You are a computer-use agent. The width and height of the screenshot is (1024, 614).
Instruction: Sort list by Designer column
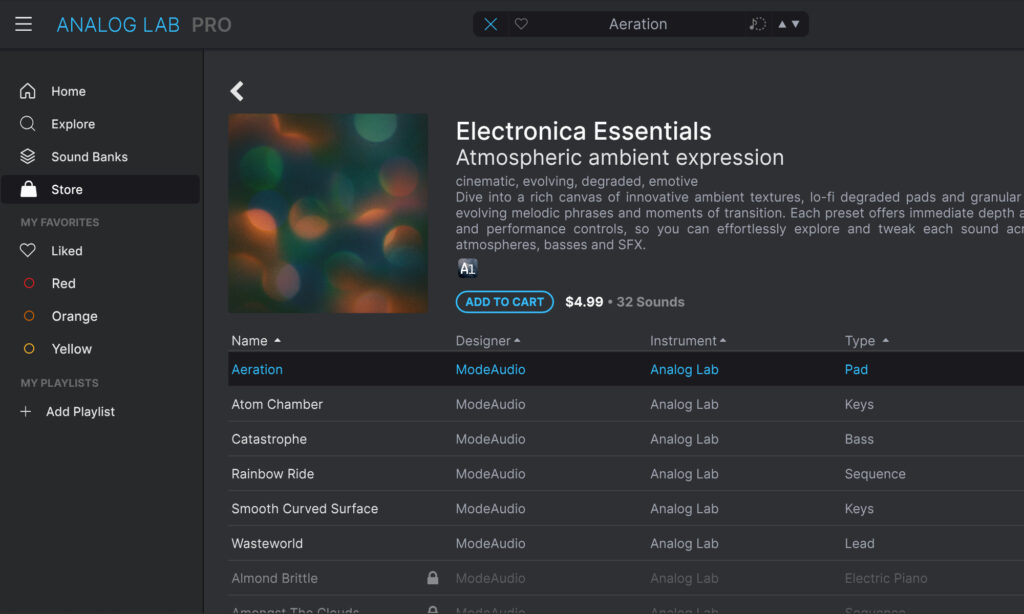click(x=488, y=341)
